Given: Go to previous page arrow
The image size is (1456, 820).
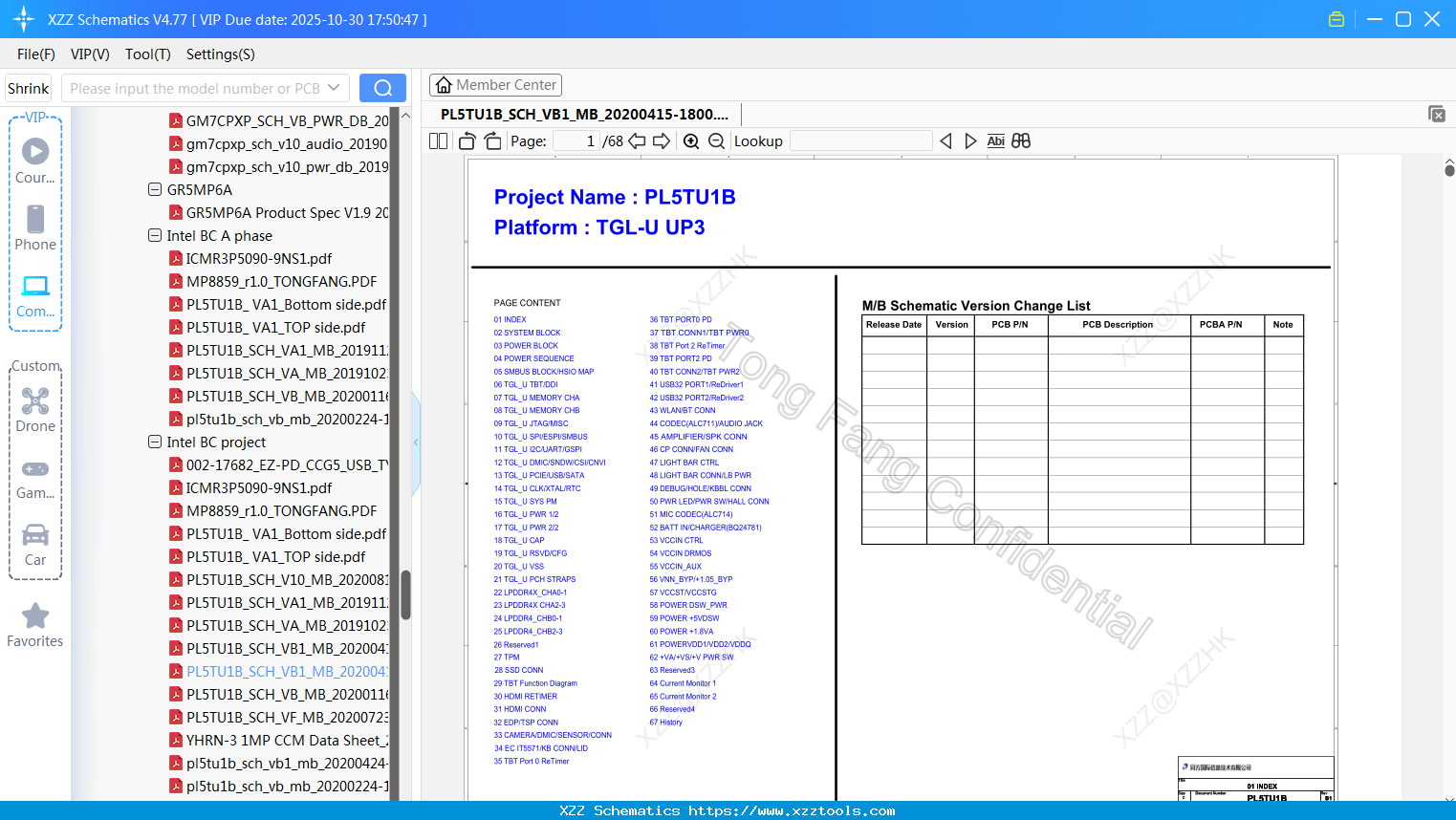Looking at the screenshot, I should 637,141.
